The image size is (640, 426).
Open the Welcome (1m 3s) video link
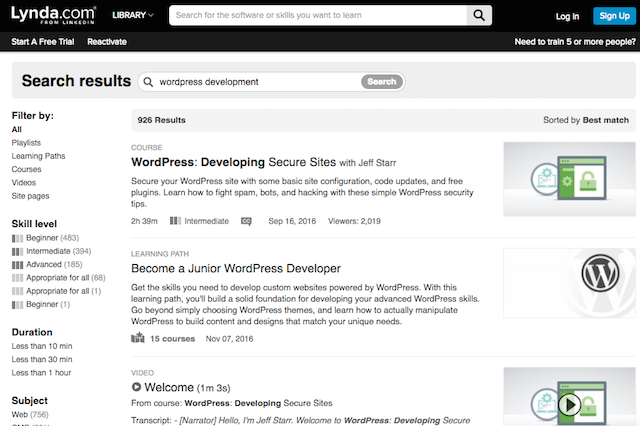(x=187, y=387)
